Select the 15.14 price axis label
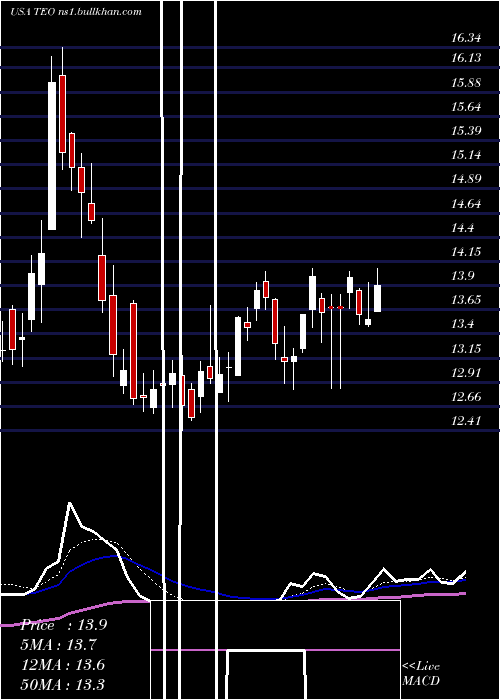500x700 pixels. click(466, 155)
